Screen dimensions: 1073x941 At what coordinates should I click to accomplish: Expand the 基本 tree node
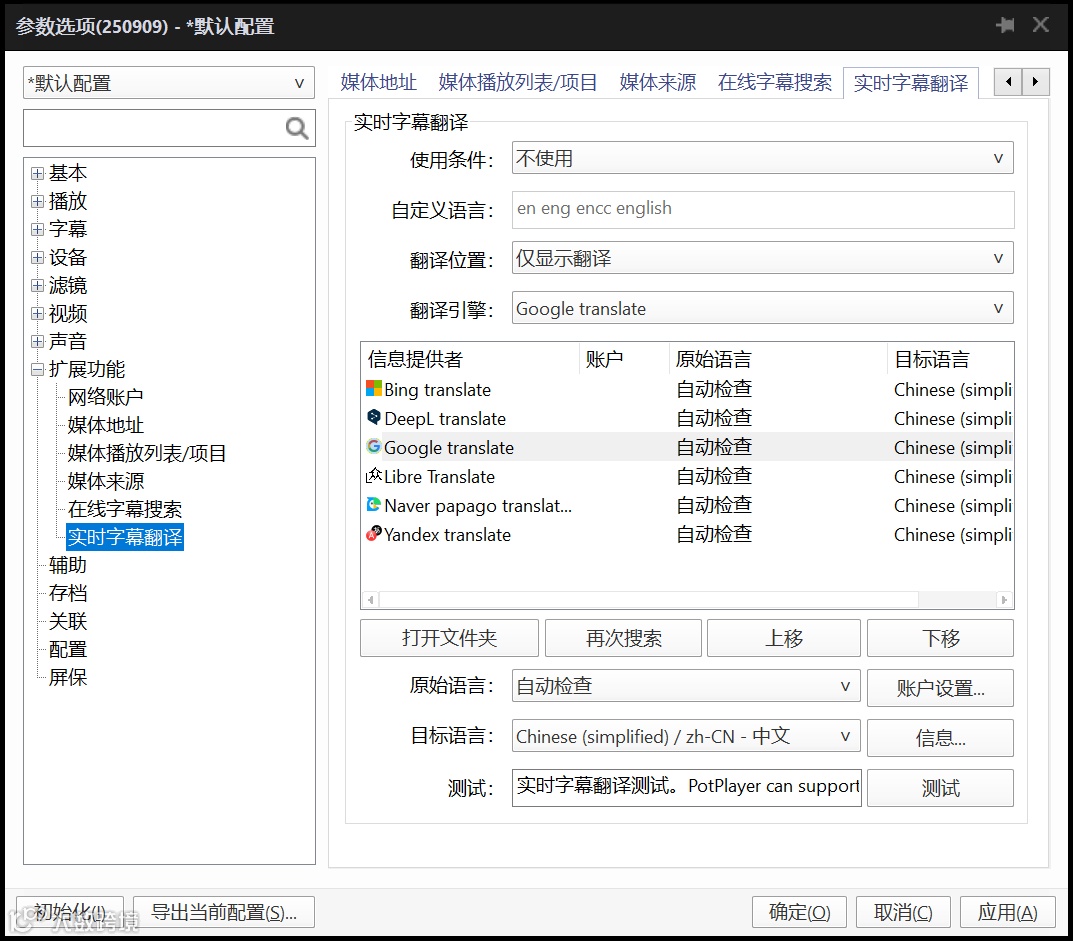pos(38,173)
